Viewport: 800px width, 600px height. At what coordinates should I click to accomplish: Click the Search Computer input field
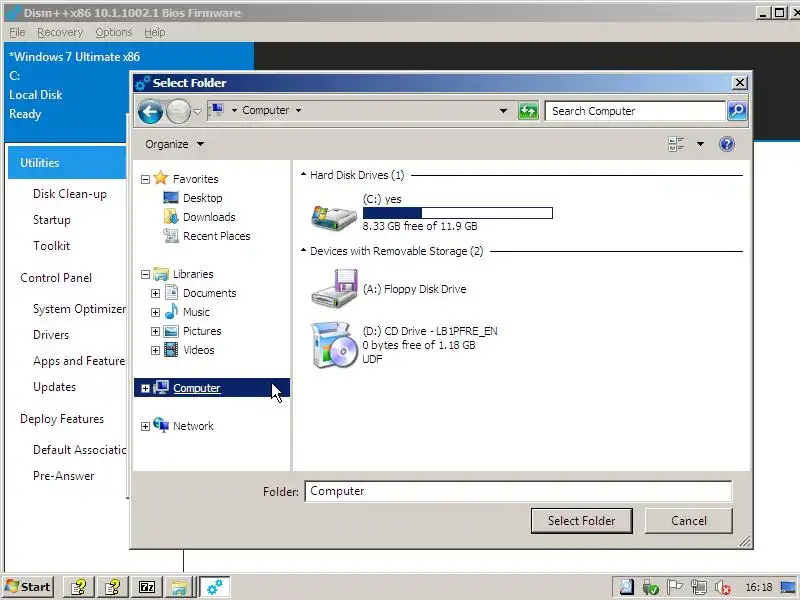[x=635, y=111]
